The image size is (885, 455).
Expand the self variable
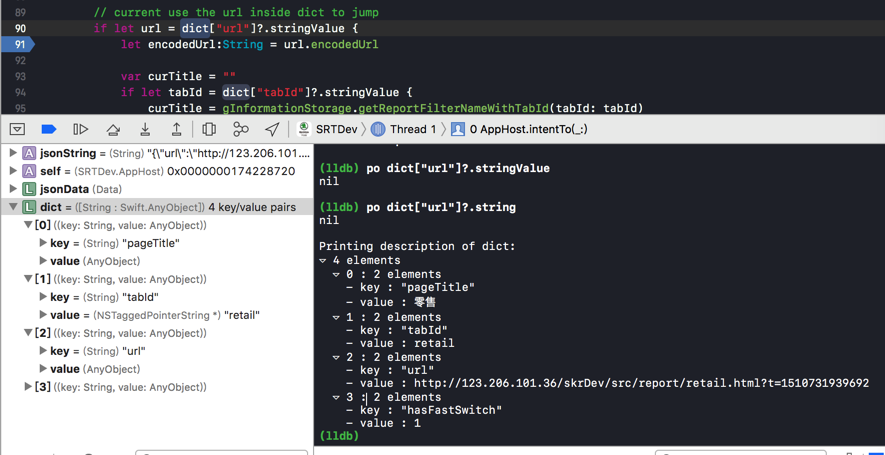[14, 171]
